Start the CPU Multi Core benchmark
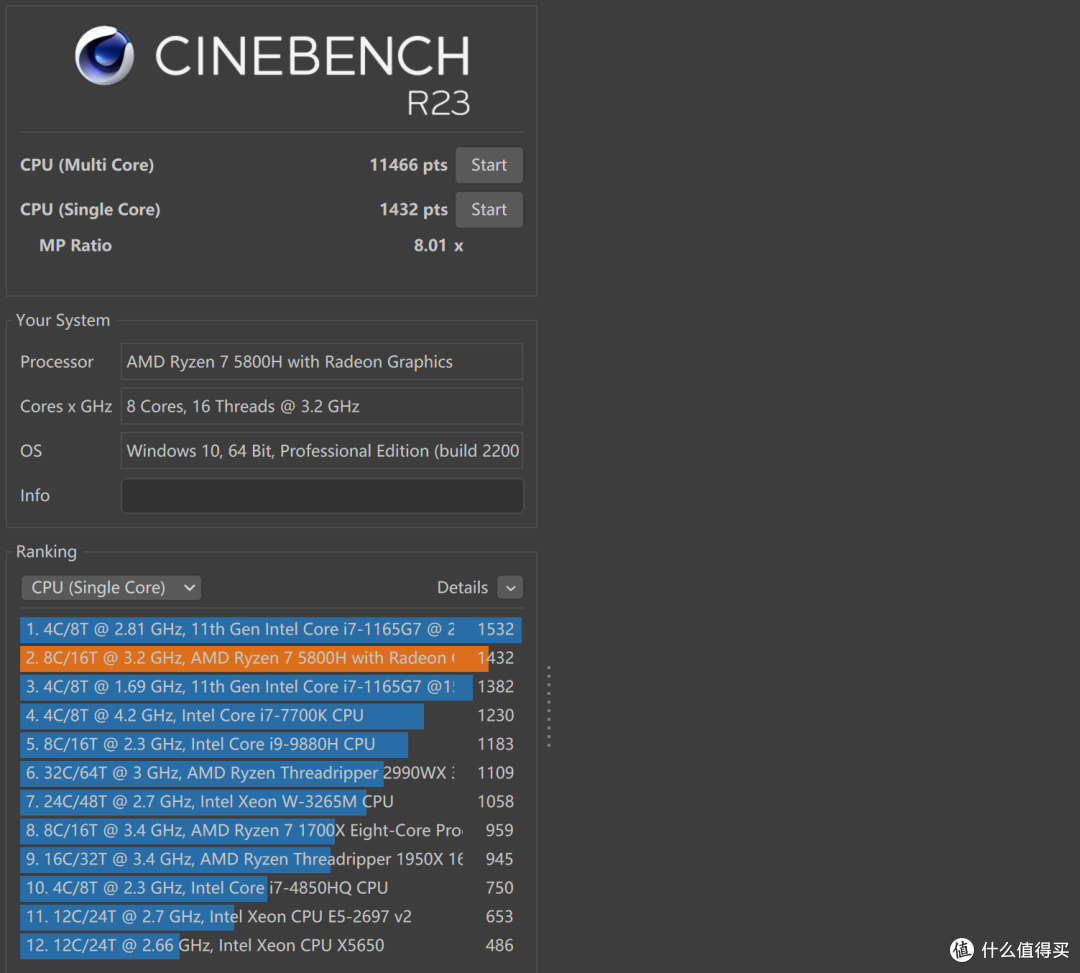The height and width of the screenshot is (973, 1080). pos(488,165)
